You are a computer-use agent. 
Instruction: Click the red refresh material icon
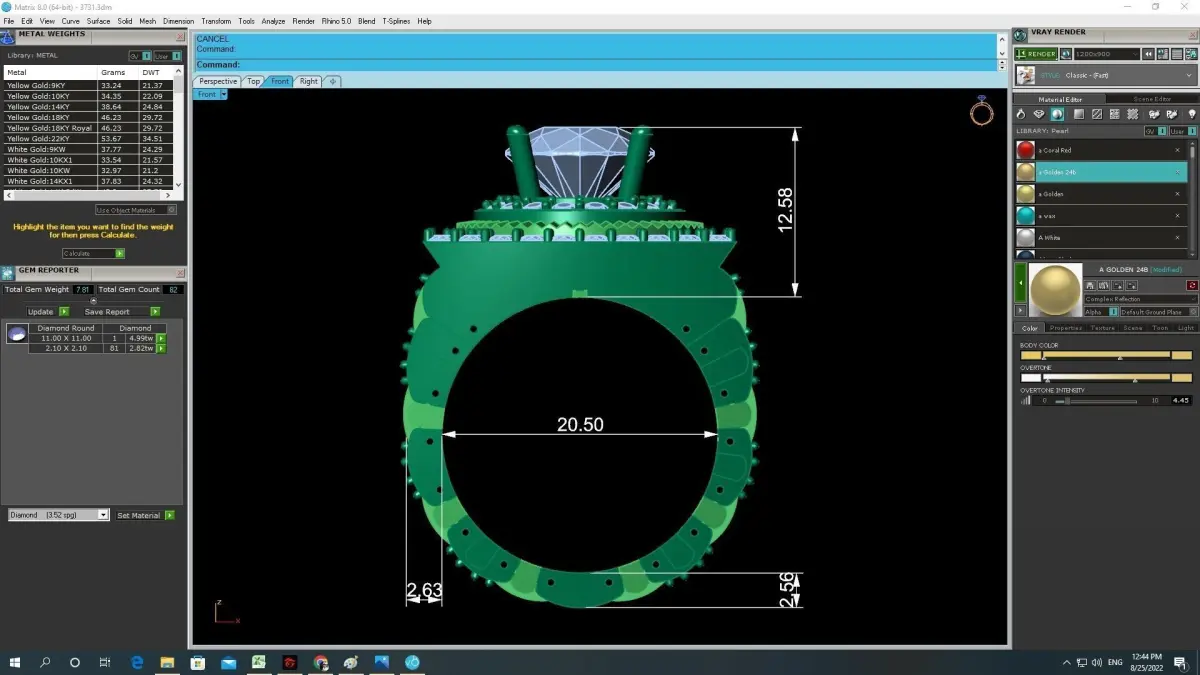tap(1192, 285)
